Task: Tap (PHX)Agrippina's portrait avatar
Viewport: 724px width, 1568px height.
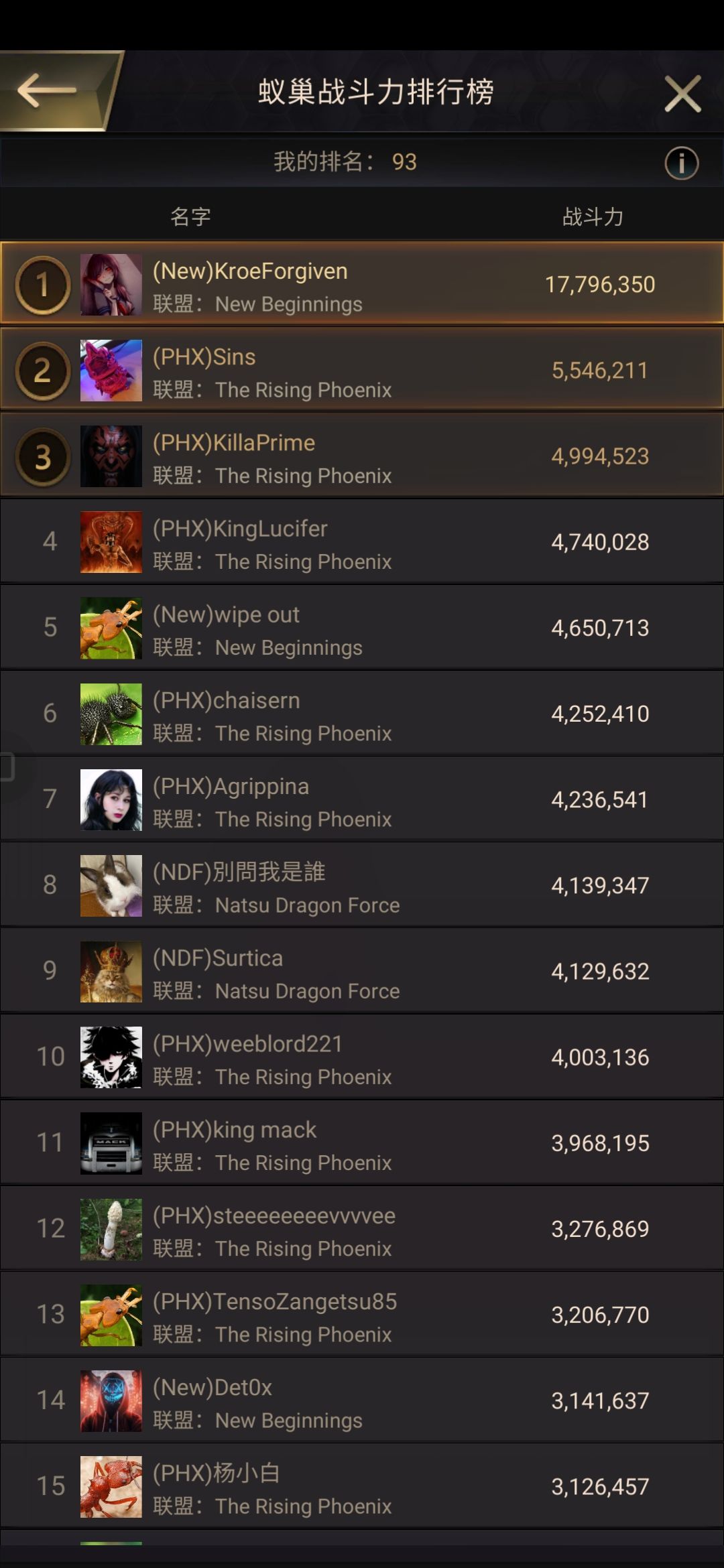Action: pos(111,799)
